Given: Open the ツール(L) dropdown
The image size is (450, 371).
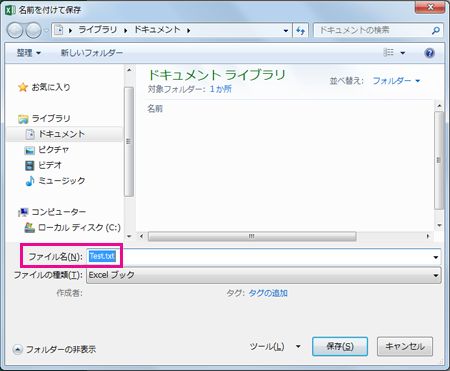Looking at the screenshot, I should (x=275, y=347).
